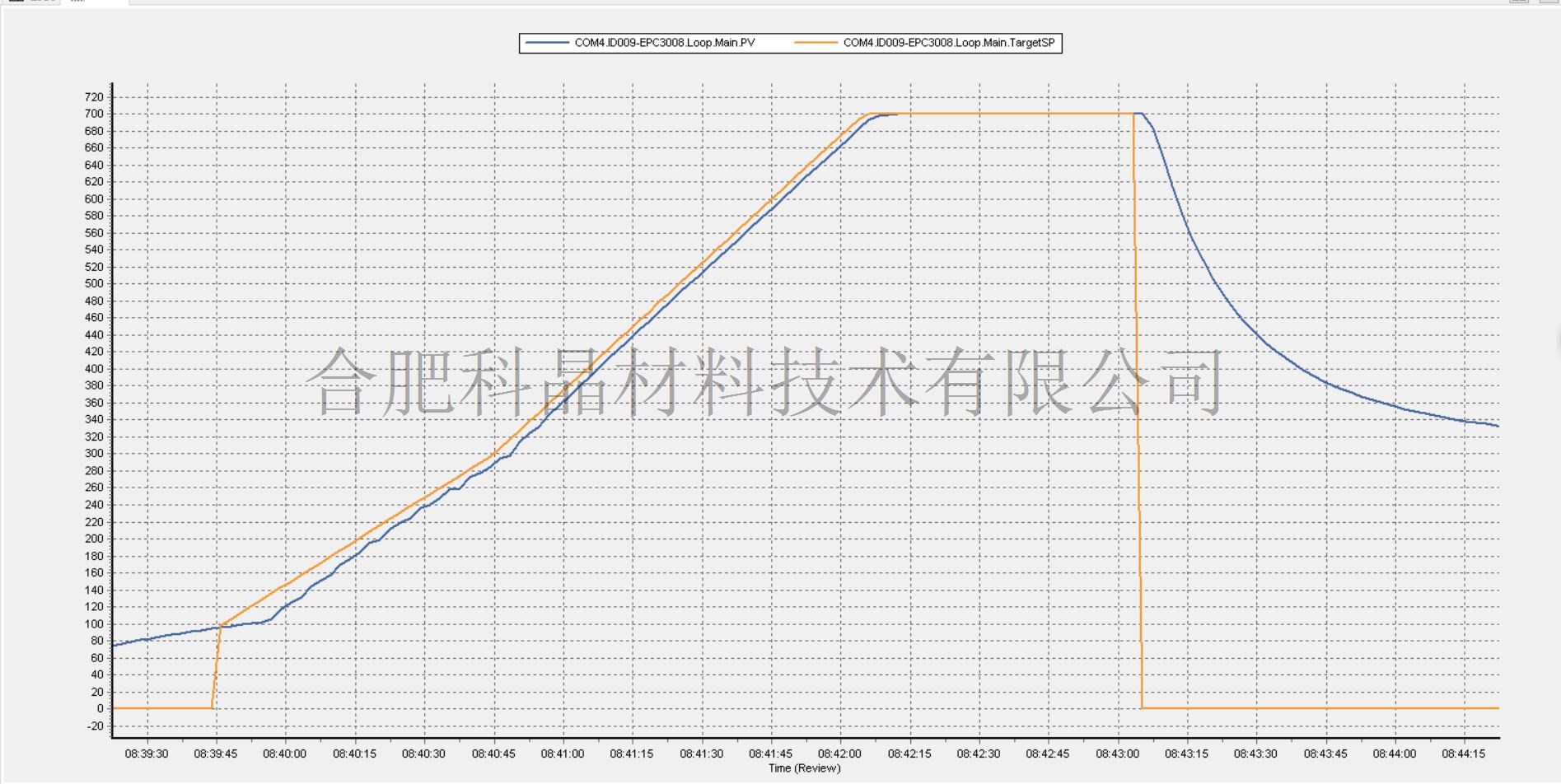Click the 08:43:00 time axis label

click(x=1118, y=754)
